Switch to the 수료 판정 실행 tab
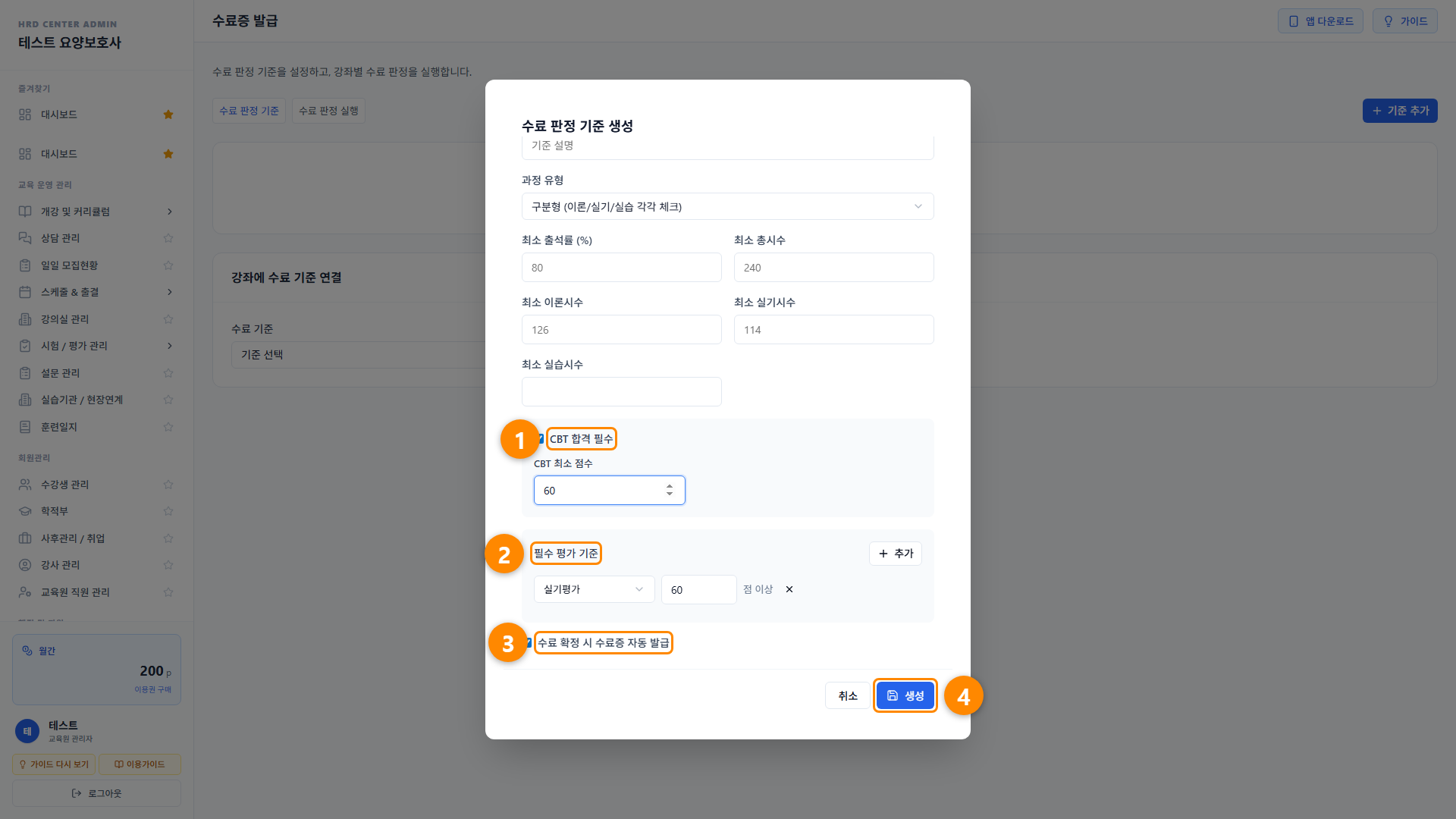Viewport: 1456px width, 819px height. click(328, 111)
